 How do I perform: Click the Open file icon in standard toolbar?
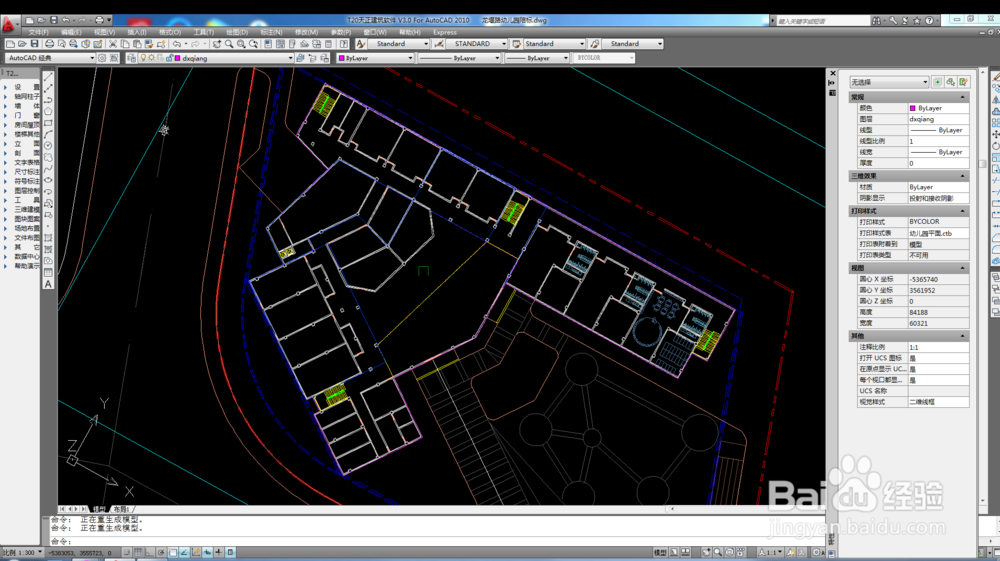point(22,44)
